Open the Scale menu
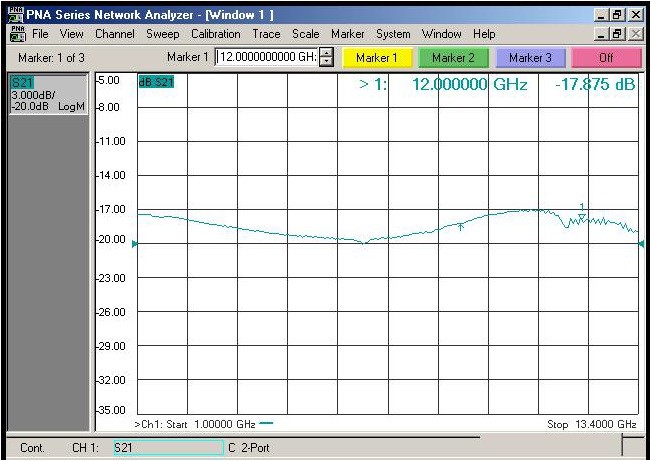 tap(305, 34)
